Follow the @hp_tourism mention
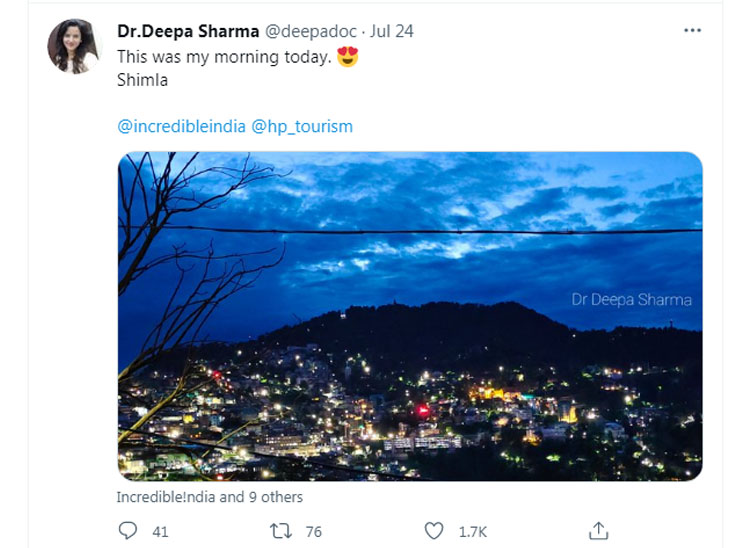This screenshot has height=548, width=730. (x=302, y=126)
